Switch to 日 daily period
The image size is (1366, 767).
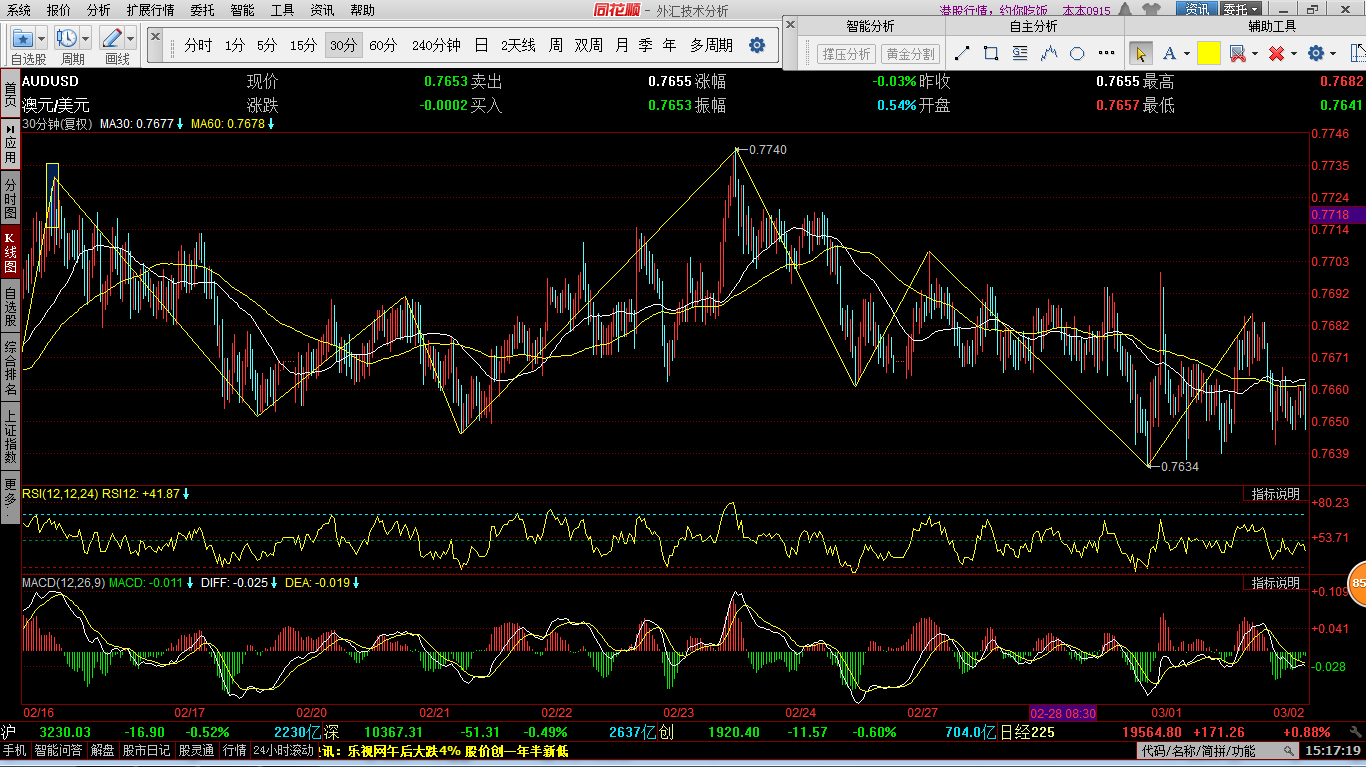pos(481,45)
